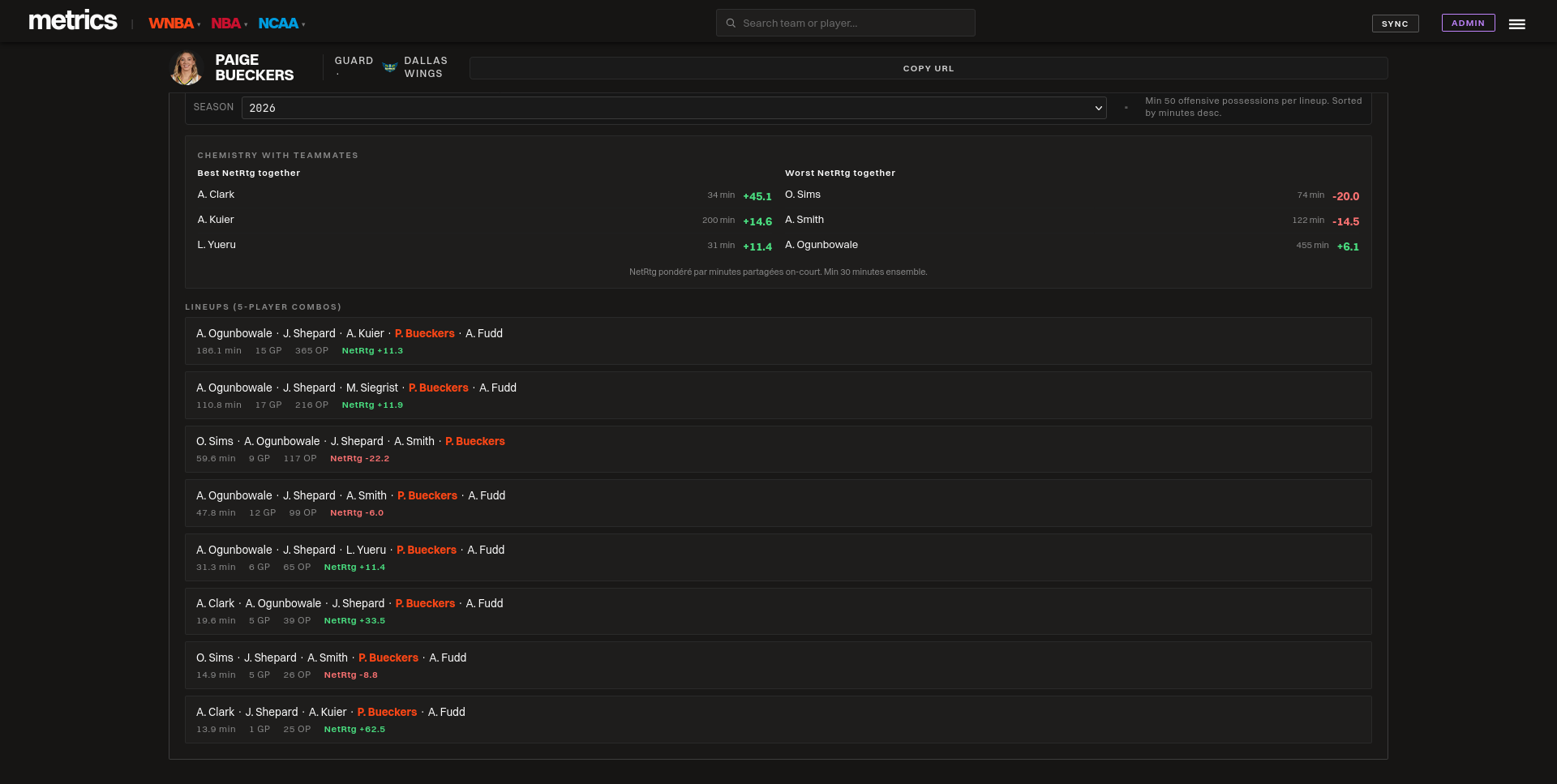Expand the Season 2026 dropdown

674,108
